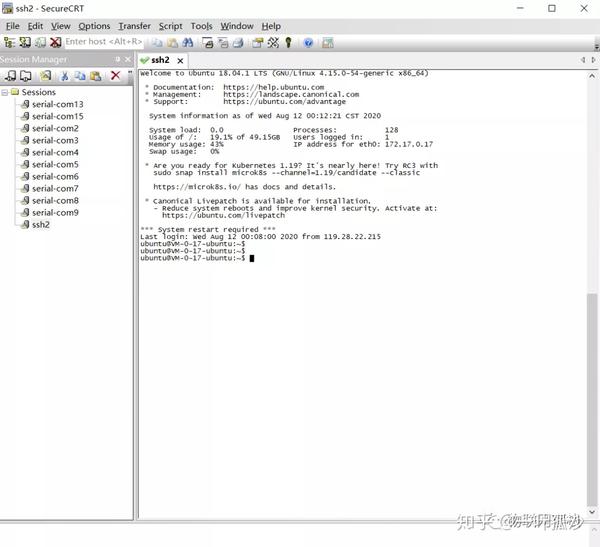Click the Quick Connect toolbar icon

click(x=25, y=42)
